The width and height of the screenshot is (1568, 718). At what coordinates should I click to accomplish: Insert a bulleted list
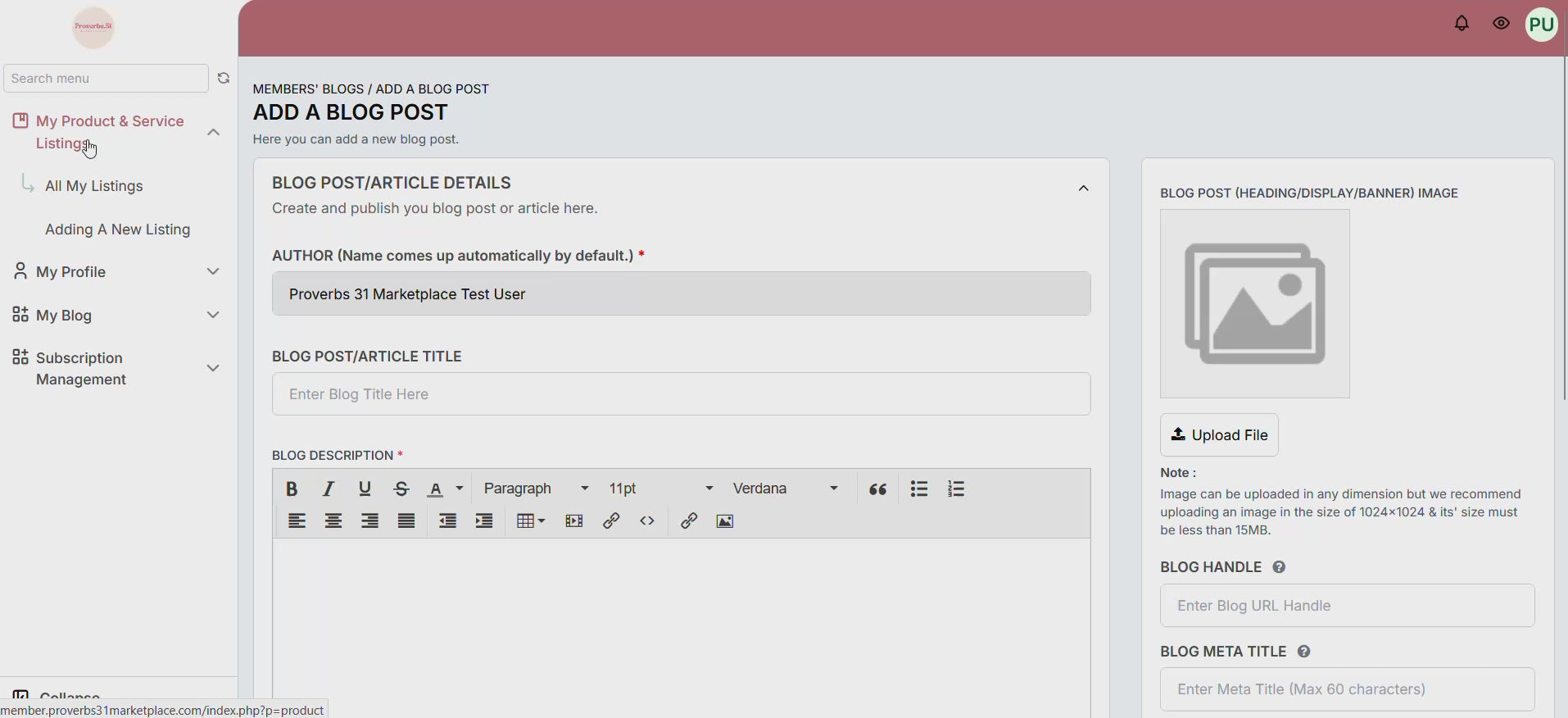919,489
